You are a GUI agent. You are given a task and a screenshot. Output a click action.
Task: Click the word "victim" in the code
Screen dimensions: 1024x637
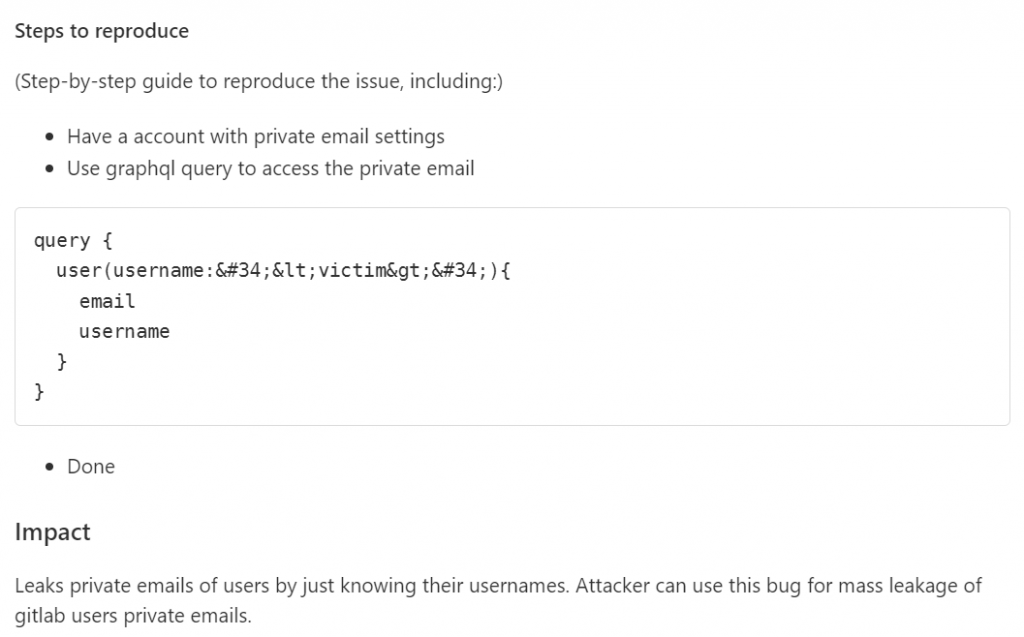tap(351, 271)
